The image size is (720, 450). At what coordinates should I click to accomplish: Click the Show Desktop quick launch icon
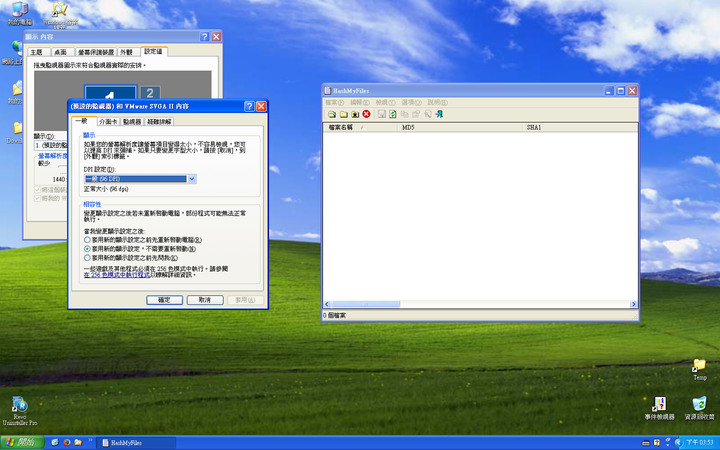[55, 442]
